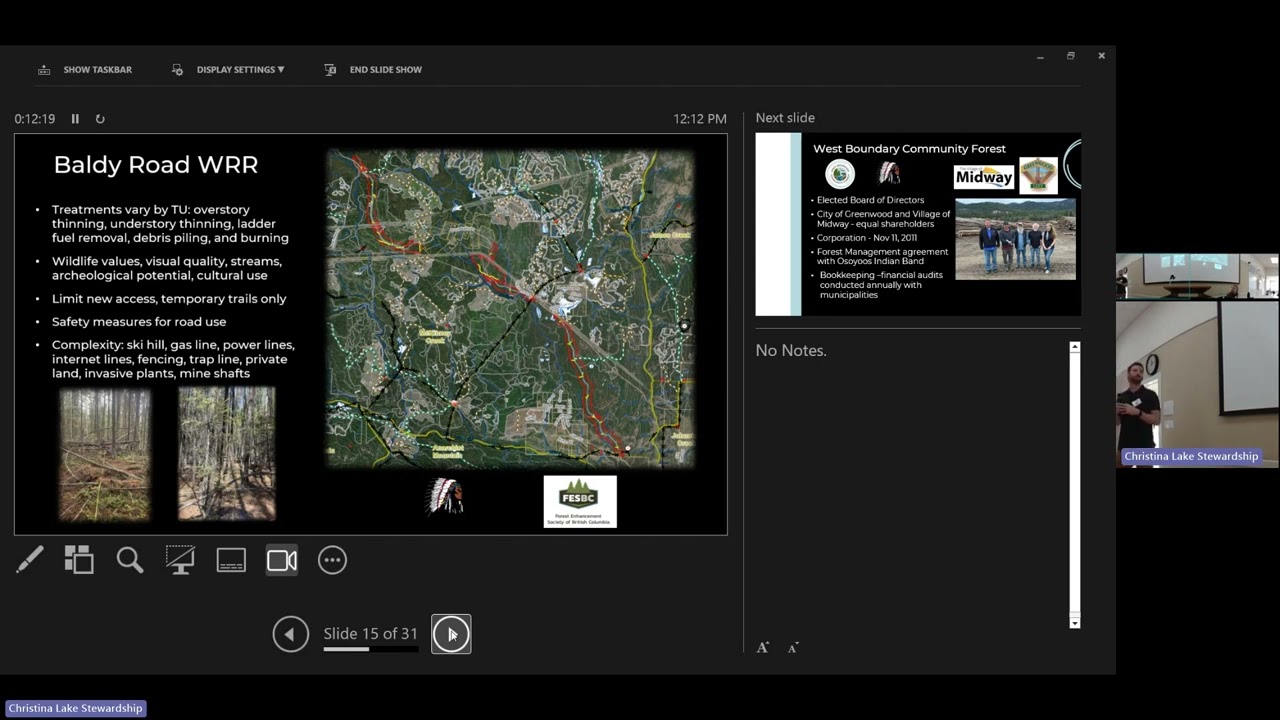Screen dimensions: 1280x720
Task: Click the right forest photo on slide
Action: 227,455
